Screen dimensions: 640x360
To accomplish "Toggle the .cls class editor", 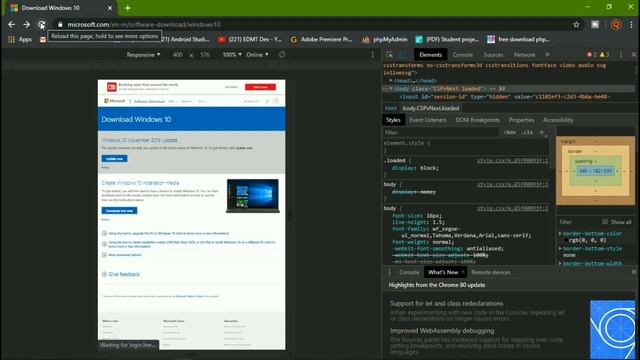I will coord(527,133).
